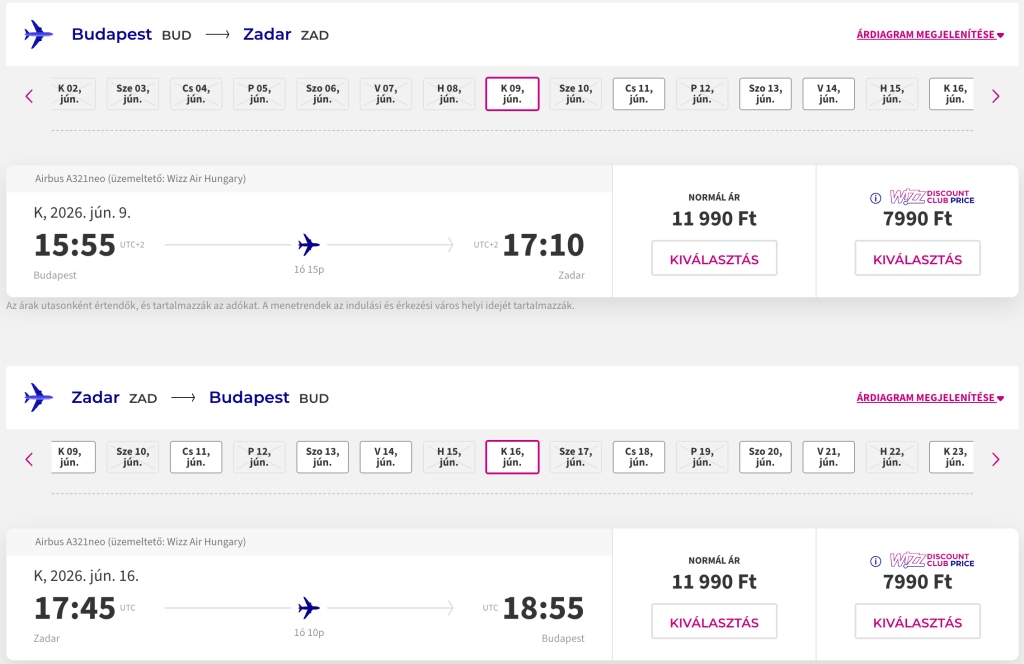Select the return date Cs 18, jún.
This screenshot has width=1024, height=664.
click(x=638, y=457)
